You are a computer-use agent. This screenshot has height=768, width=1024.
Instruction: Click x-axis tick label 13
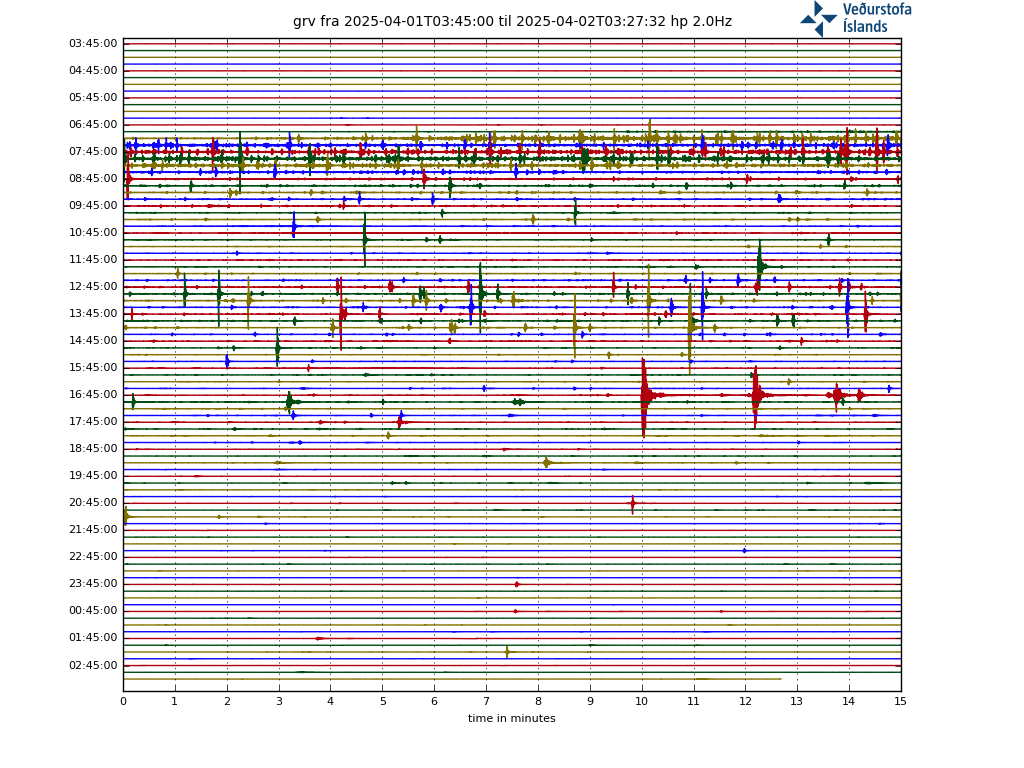(x=797, y=701)
